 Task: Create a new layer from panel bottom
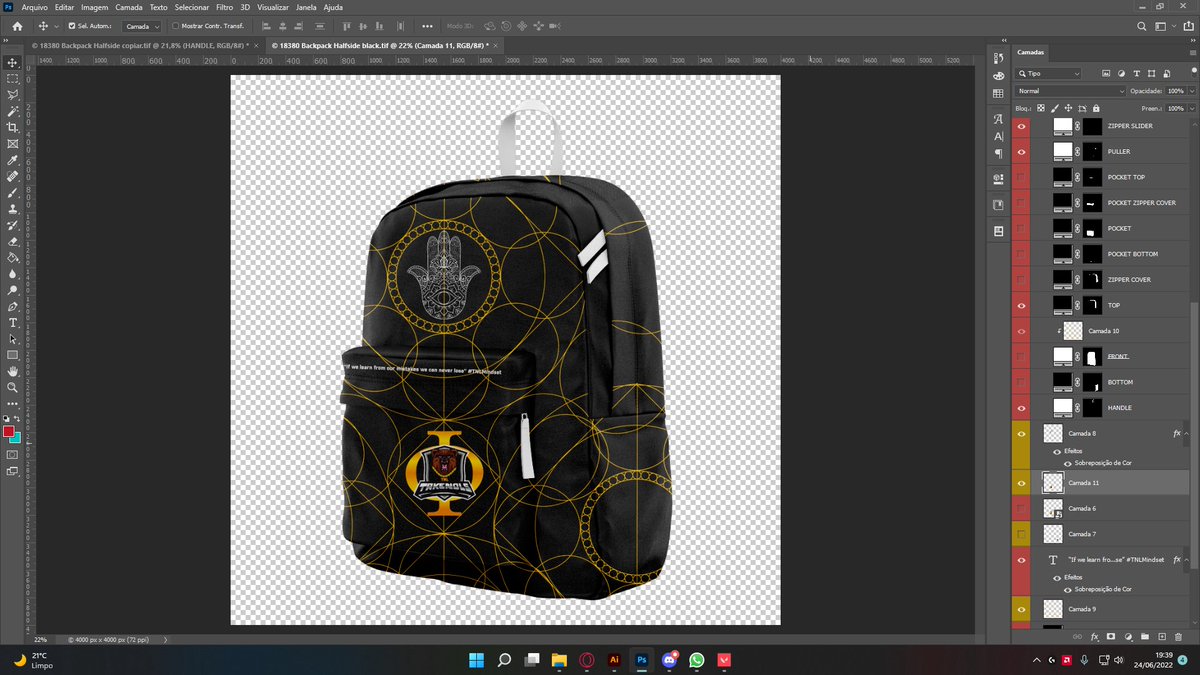(1162, 636)
